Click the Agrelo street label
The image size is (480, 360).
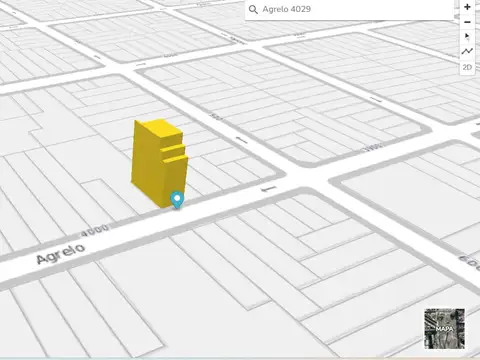click(x=61, y=253)
